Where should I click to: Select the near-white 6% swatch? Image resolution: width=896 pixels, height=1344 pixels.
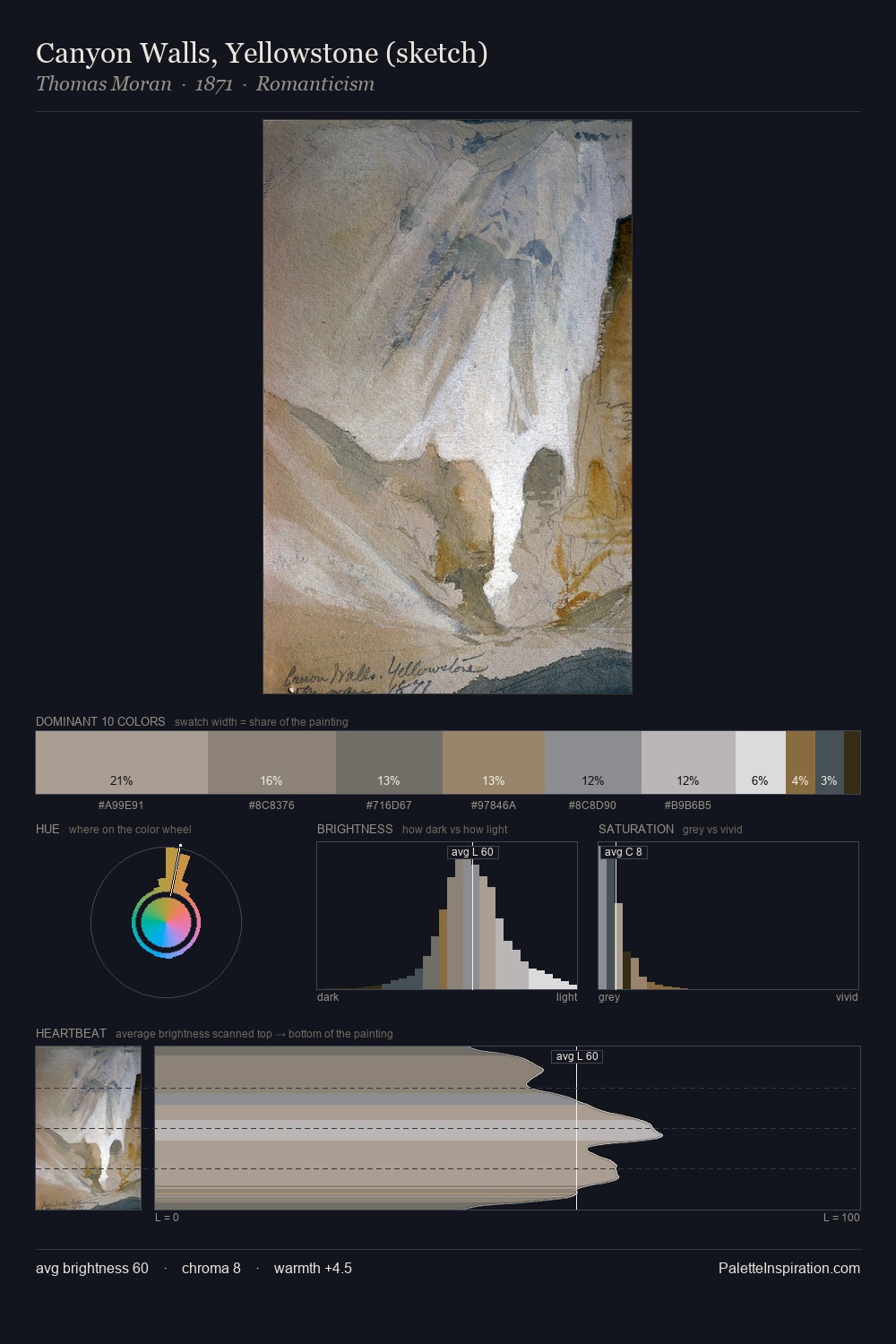(x=761, y=762)
